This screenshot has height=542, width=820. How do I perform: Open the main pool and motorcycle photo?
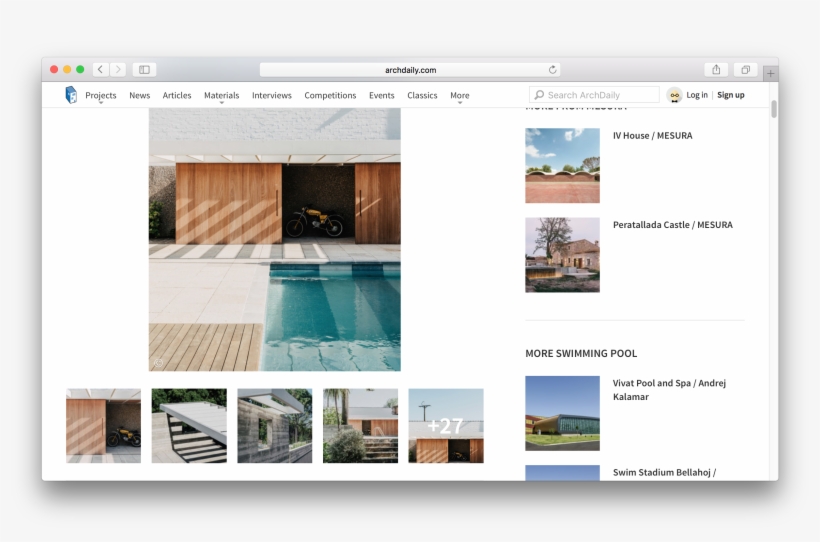[x=275, y=240]
